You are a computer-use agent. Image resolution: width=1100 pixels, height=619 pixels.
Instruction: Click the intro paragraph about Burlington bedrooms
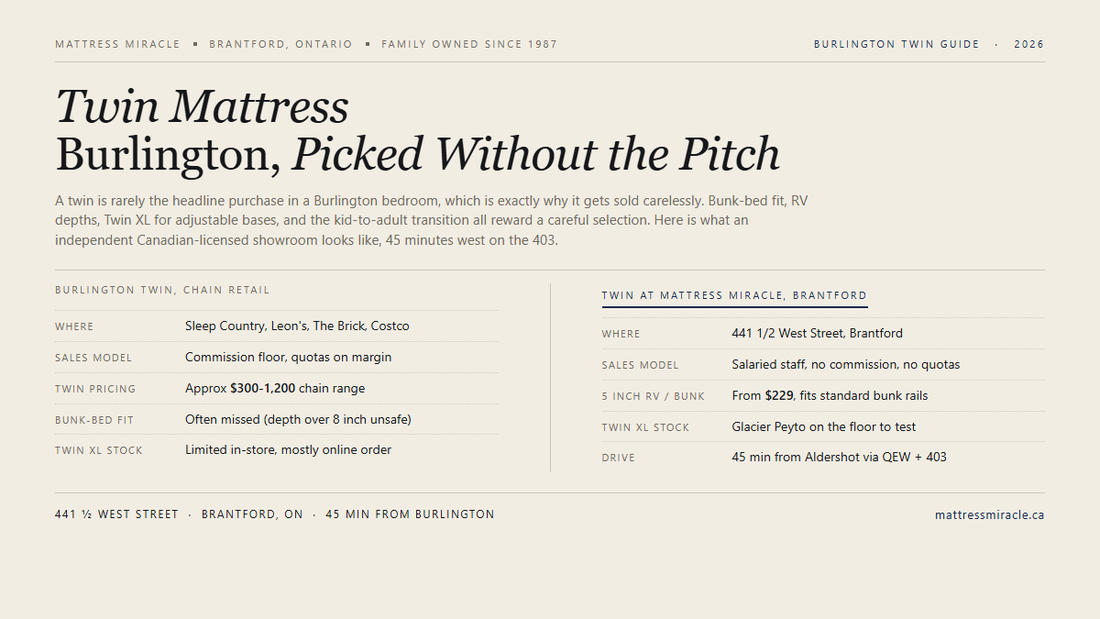click(431, 220)
